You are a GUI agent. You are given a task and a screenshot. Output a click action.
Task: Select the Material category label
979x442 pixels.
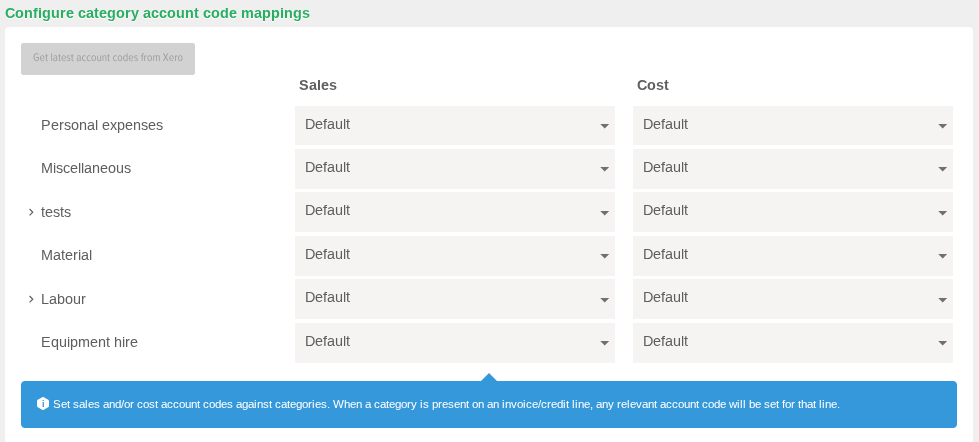coord(66,255)
